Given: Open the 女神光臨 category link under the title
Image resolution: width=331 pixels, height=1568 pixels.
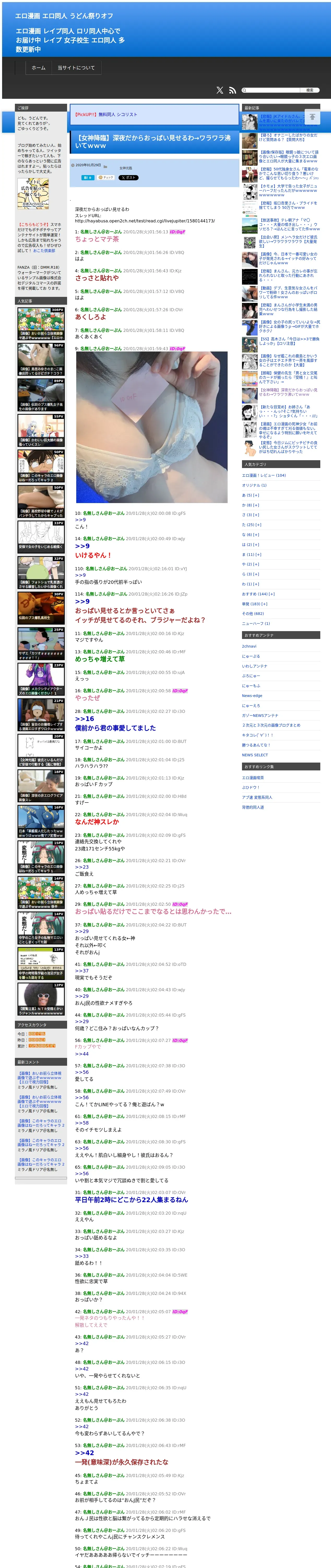Looking at the screenshot, I should coord(126,168).
